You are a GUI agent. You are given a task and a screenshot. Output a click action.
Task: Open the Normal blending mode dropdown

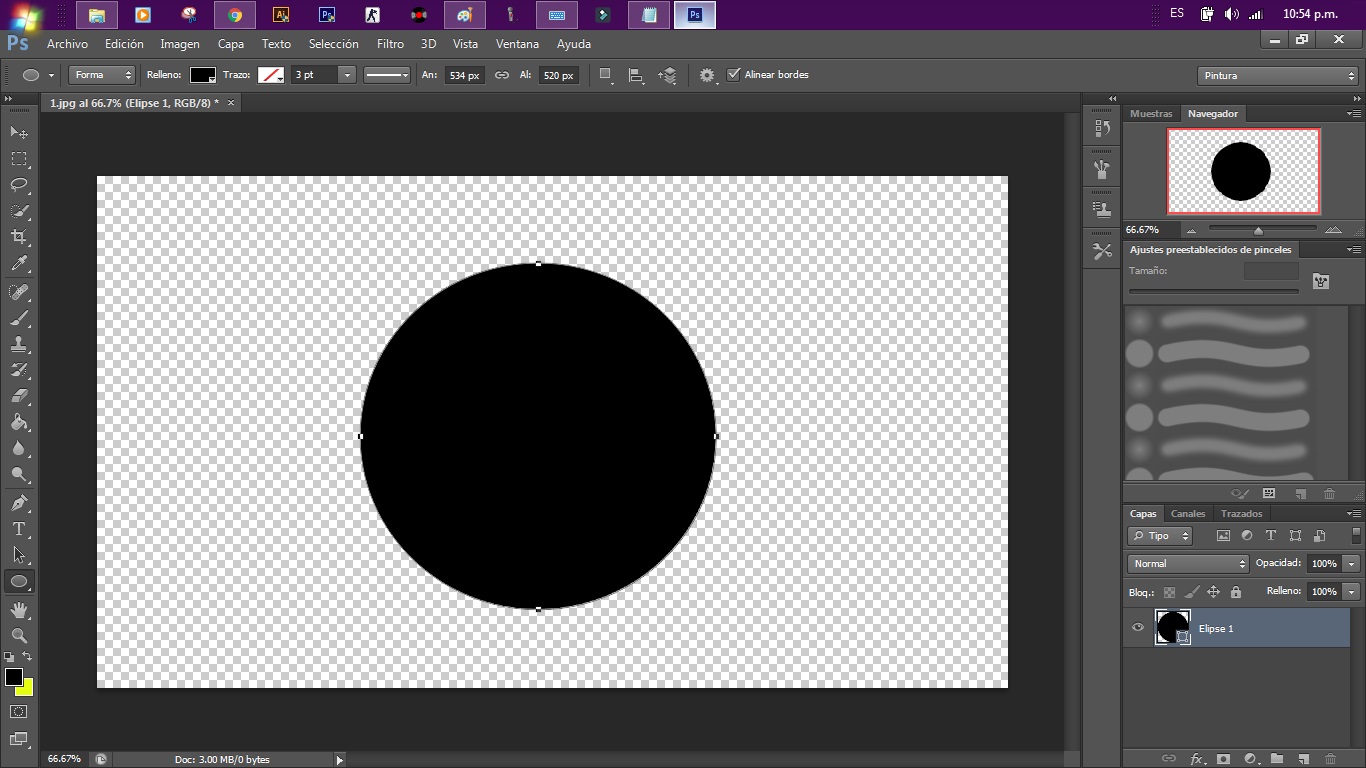(1188, 564)
